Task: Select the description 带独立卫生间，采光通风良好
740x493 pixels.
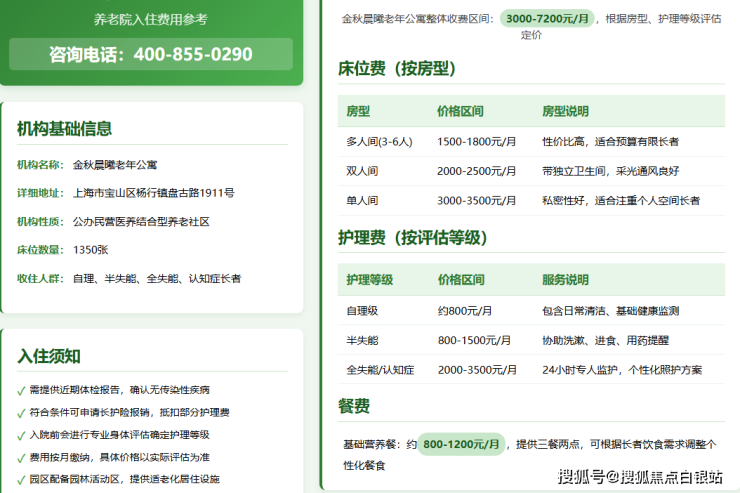Action: (611, 171)
